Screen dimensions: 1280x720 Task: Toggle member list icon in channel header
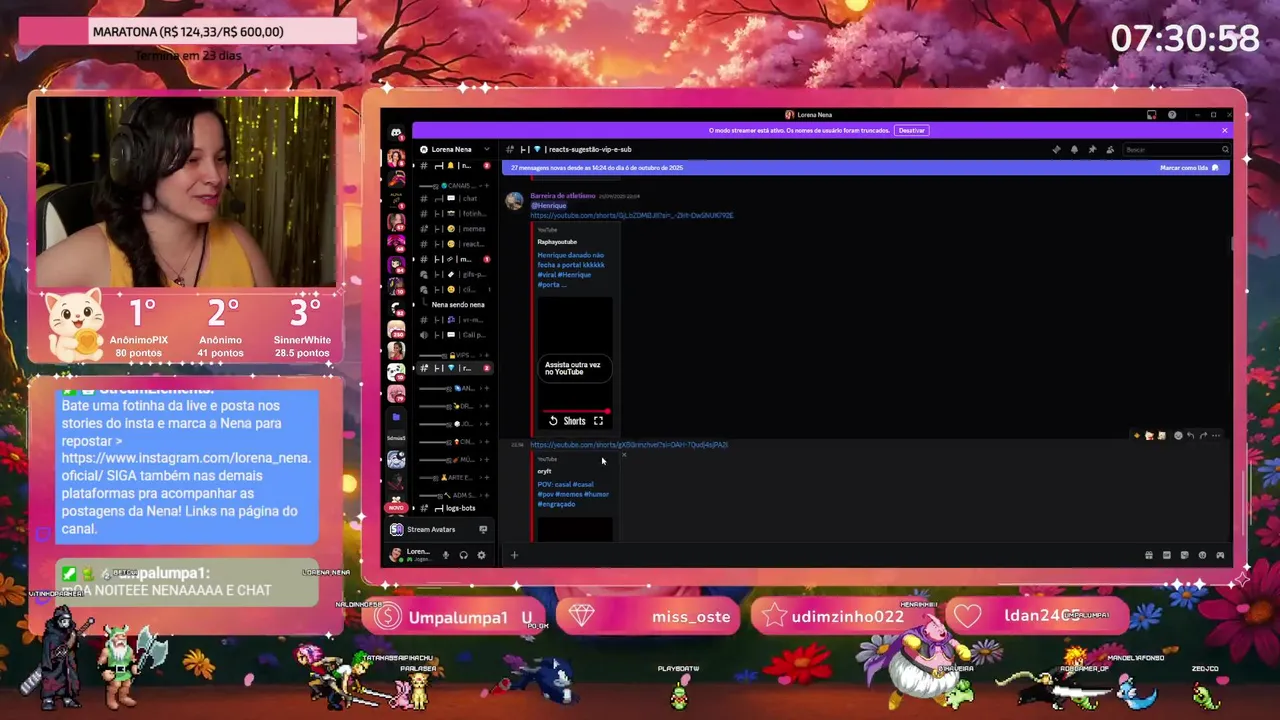coord(1110,150)
